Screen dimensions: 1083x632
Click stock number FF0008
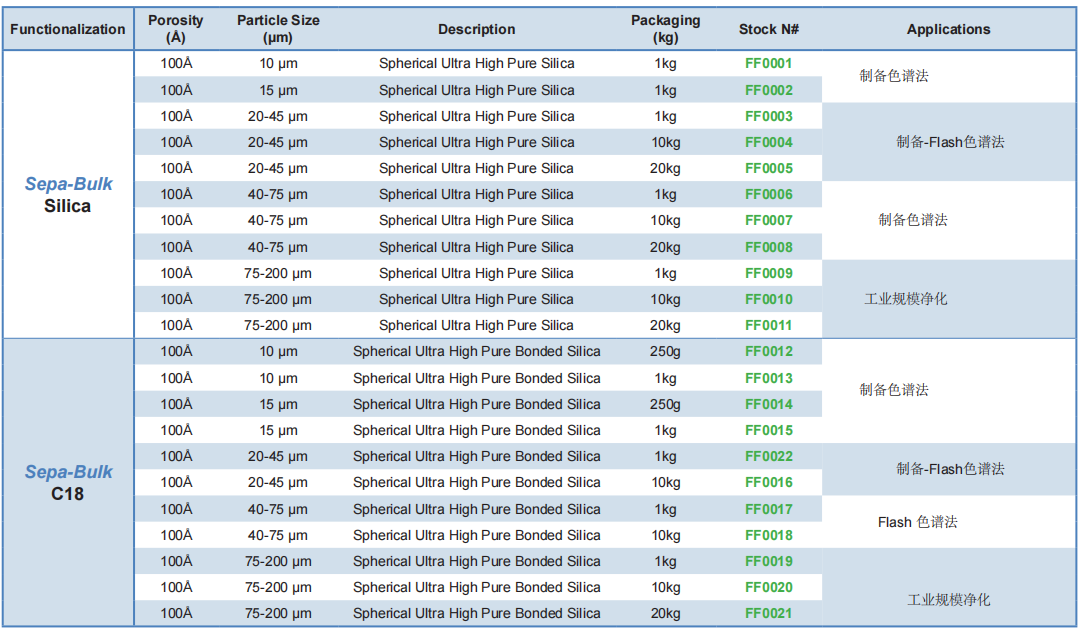pos(768,247)
